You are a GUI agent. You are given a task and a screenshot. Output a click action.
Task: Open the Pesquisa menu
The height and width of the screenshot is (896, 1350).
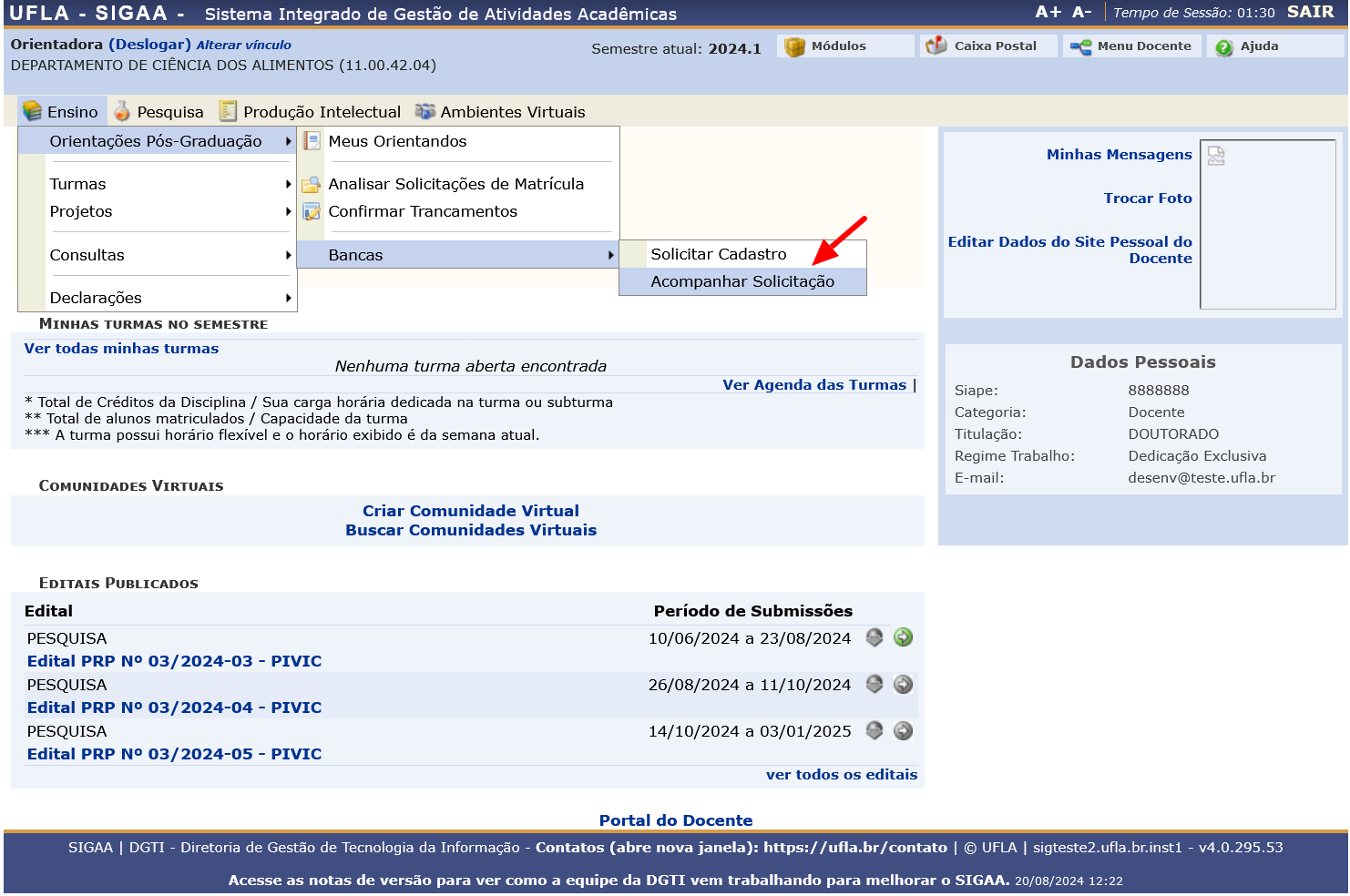159,111
